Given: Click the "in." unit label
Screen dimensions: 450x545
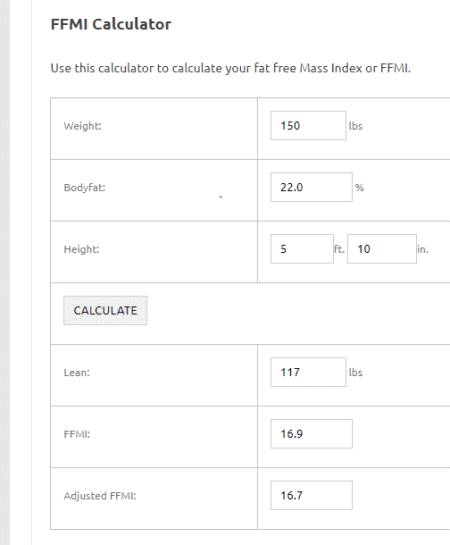Looking at the screenshot, I should click(x=423, y=249).
